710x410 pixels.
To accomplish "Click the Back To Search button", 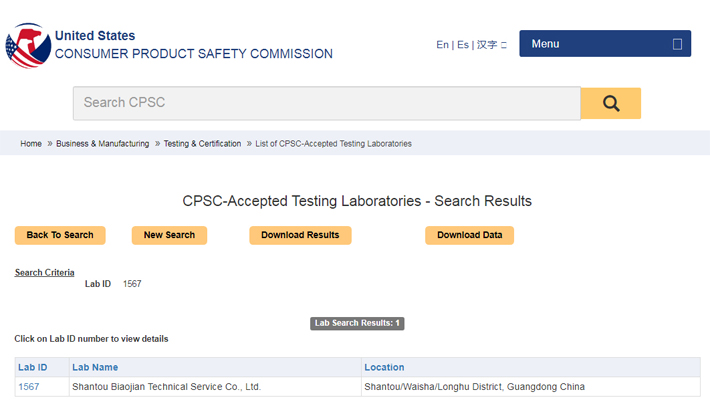I will point(60,235).
